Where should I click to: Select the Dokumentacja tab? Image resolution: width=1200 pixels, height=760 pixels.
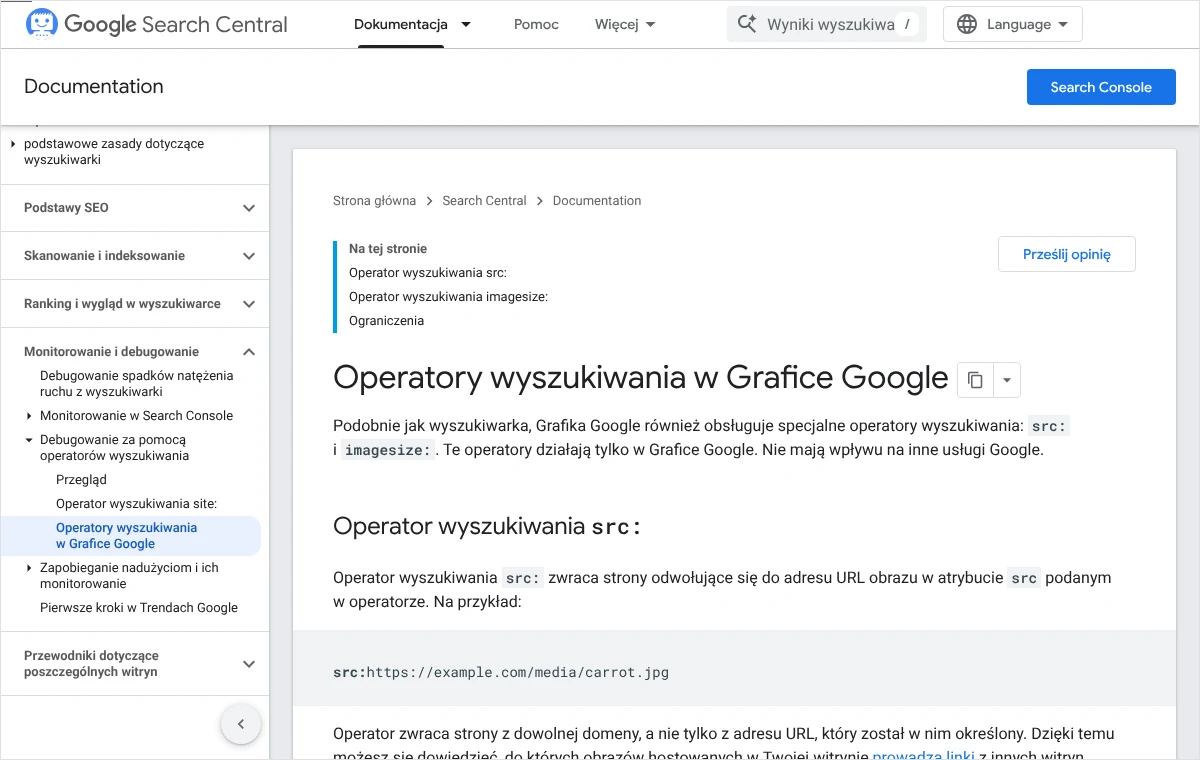(x=401, y=24)
